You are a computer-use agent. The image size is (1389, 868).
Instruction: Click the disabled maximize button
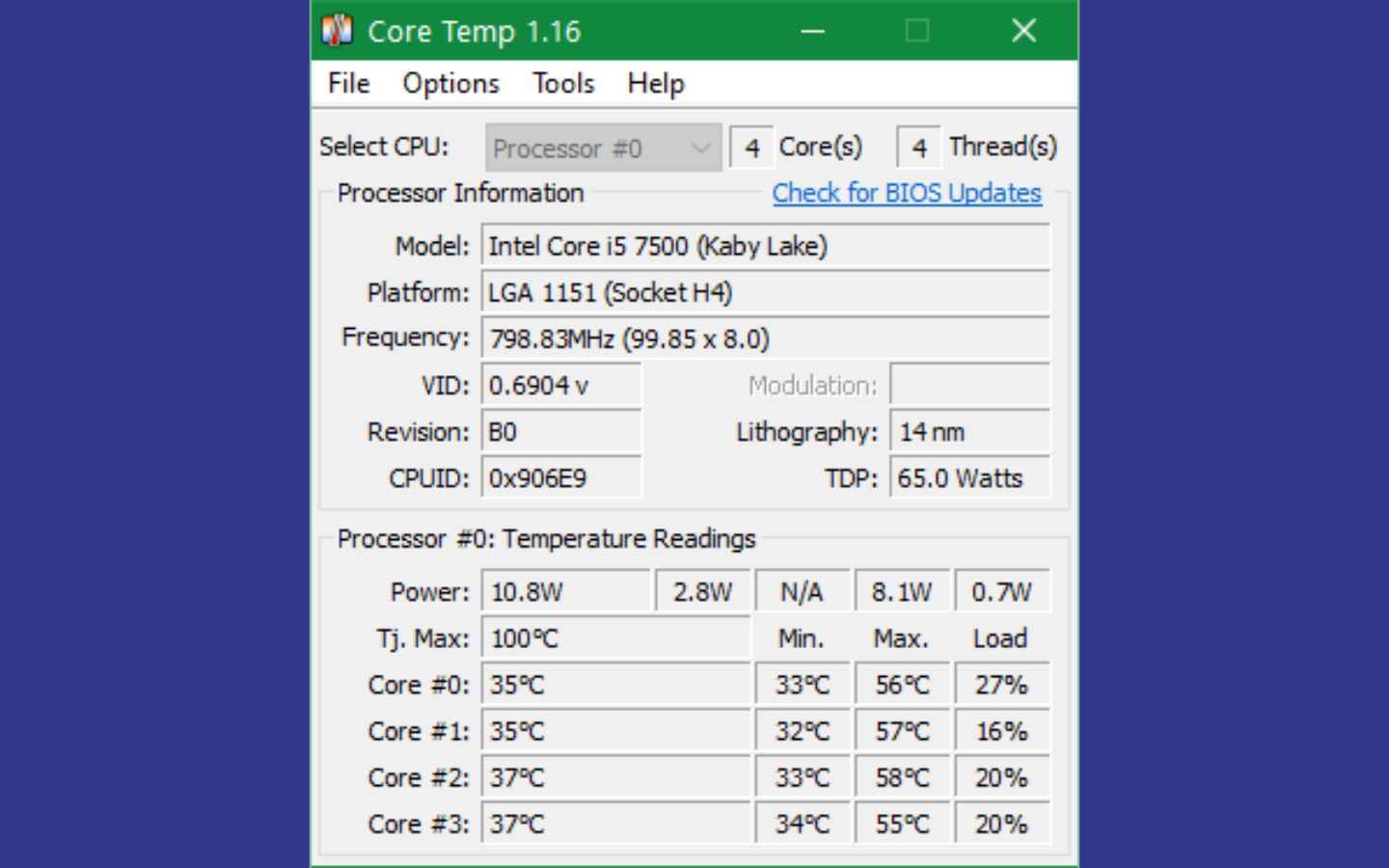(917, 31)
